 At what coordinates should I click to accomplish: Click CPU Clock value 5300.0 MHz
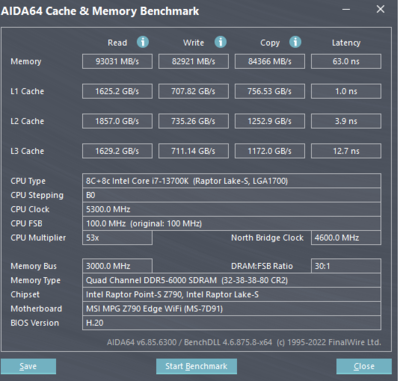pos(231,209)
